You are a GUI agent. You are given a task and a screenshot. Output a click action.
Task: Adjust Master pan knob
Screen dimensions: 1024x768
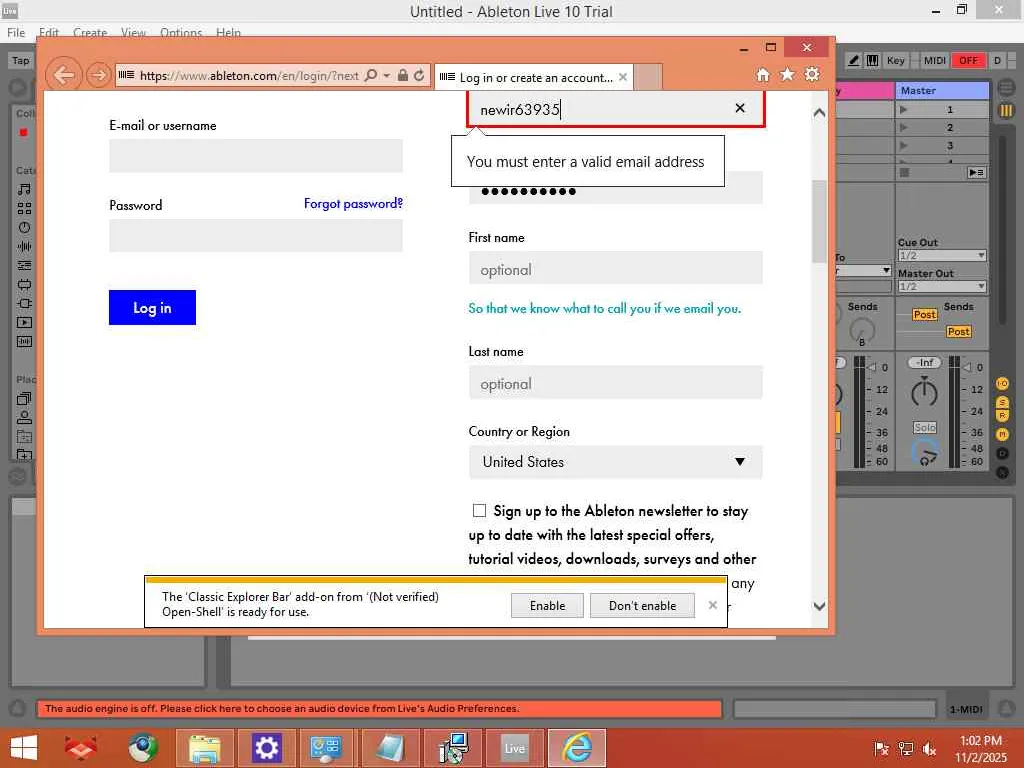pos(924,392)
